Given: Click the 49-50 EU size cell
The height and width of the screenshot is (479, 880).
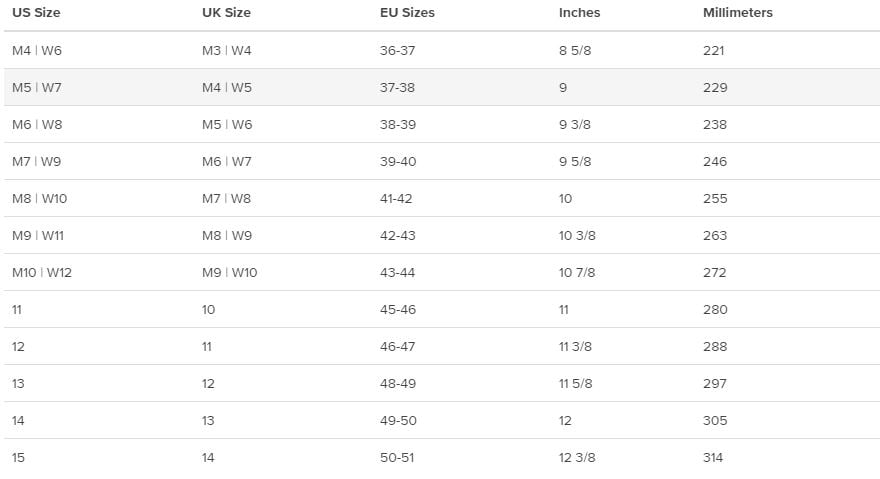Looking at the screenshot, I should (398, 421).
